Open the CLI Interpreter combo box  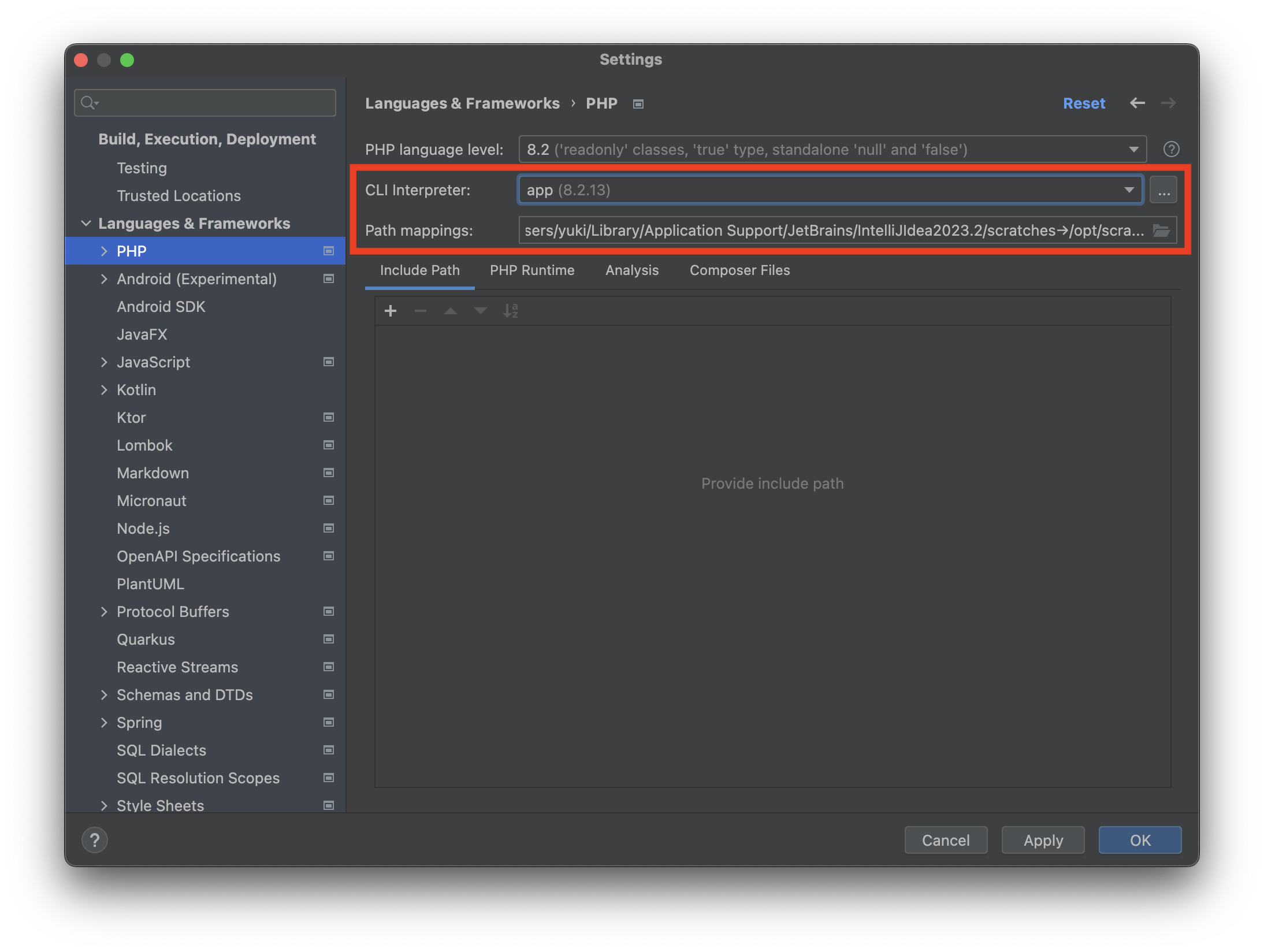point(830,190)
